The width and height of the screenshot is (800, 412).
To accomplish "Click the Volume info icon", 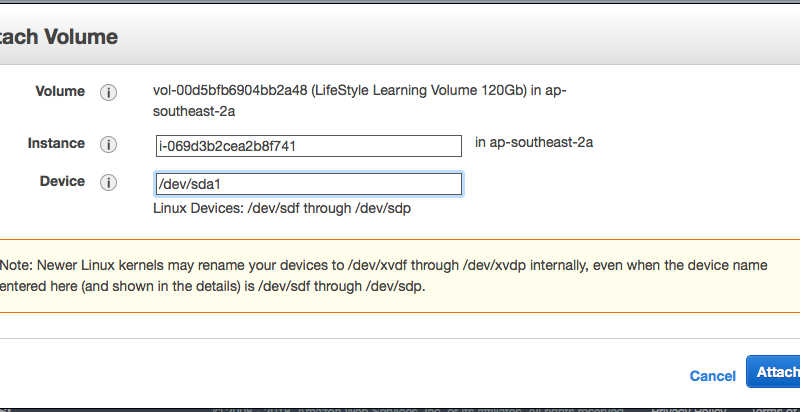I will tap(108, 93).
